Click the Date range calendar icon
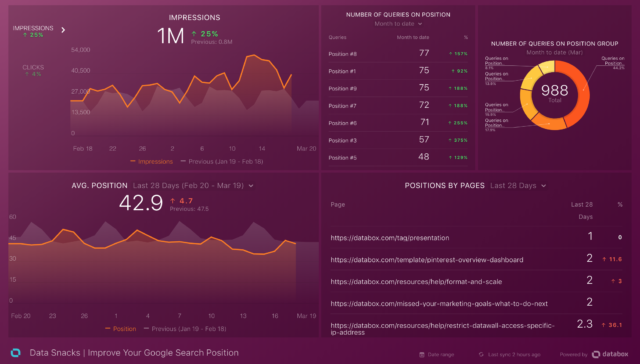This screenshot has height=364, width=640. [422, 355]
